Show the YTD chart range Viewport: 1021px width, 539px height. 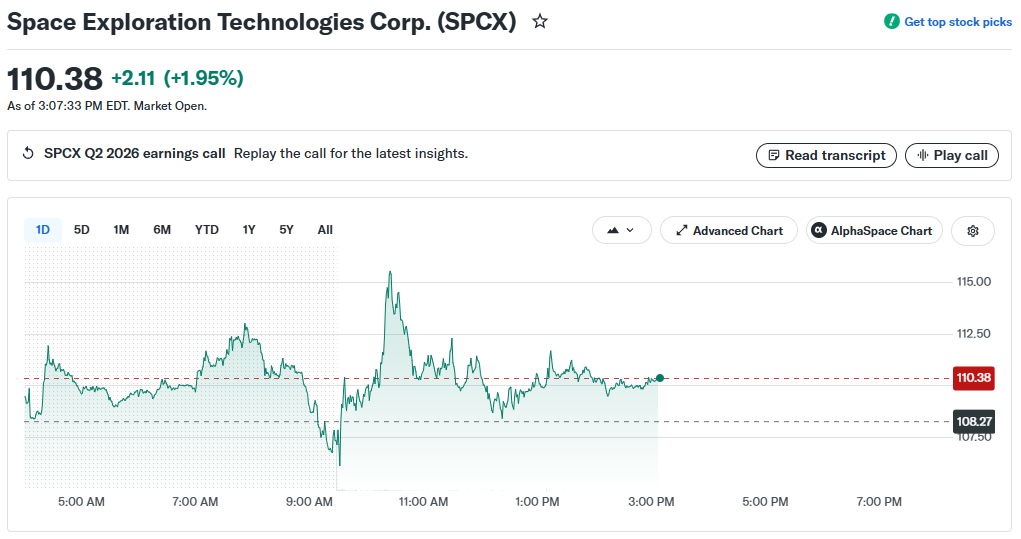click(x=206, y=230)
